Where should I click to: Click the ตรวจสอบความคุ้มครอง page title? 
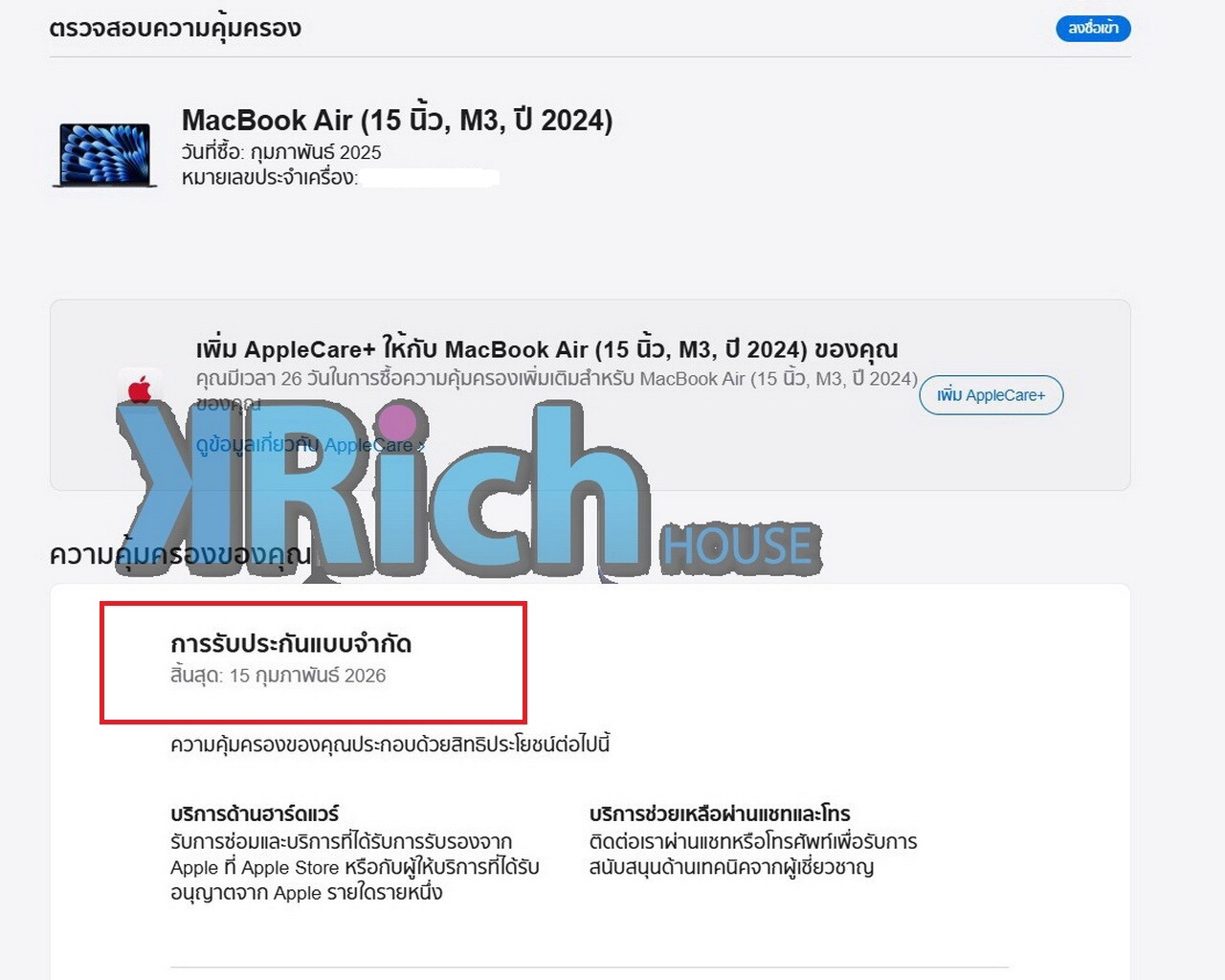[x=175, y=29]
